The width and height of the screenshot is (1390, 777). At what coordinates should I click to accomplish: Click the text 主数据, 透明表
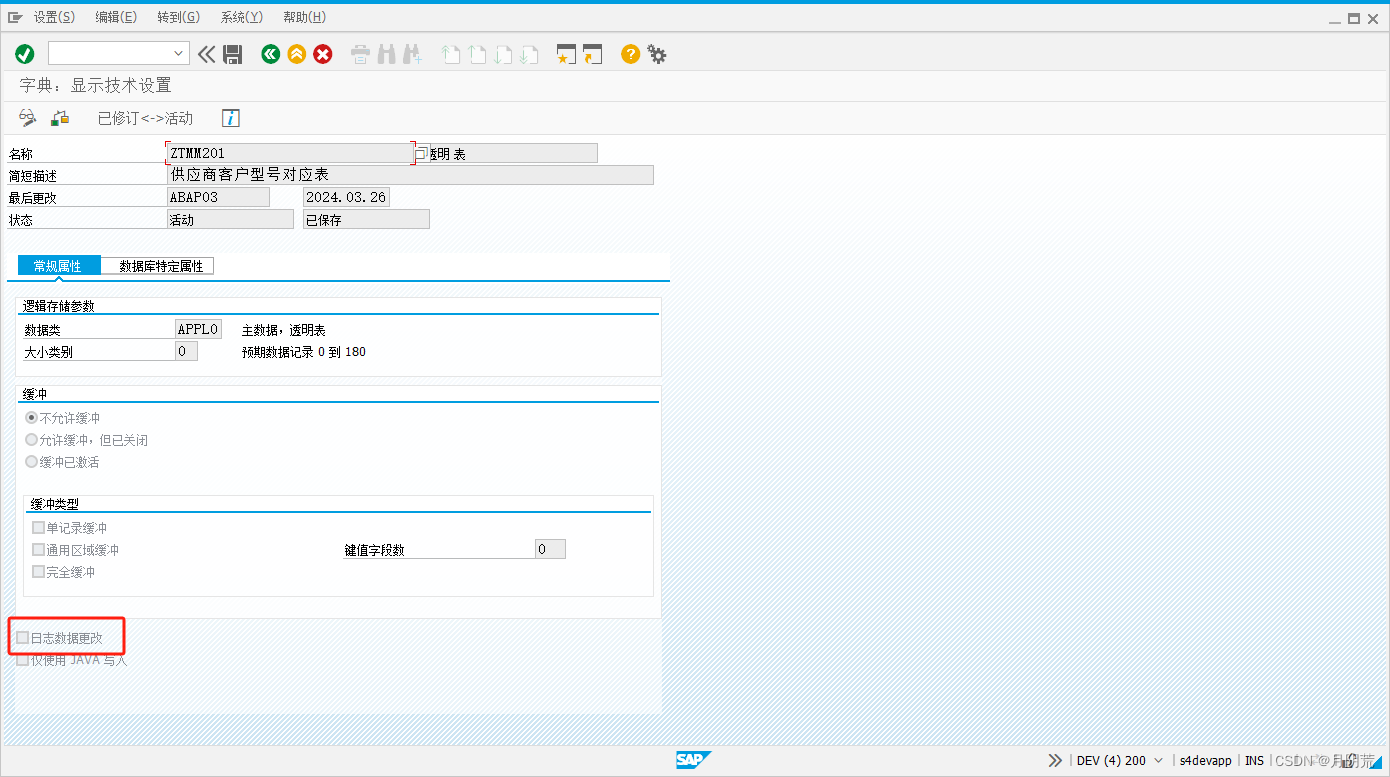[x=284, y=330]
